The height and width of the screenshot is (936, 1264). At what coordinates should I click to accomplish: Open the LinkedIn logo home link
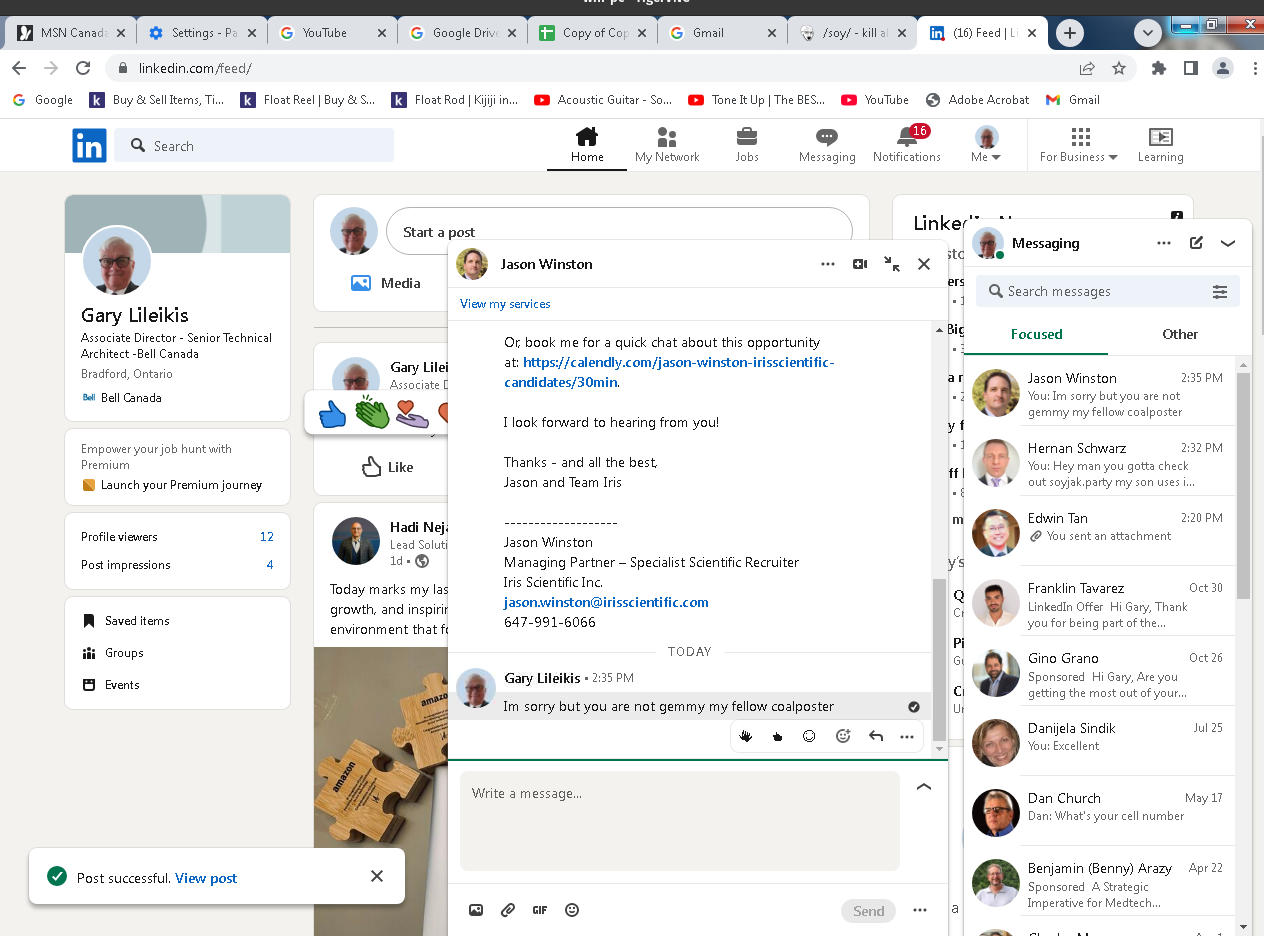(x=89, y=146)
